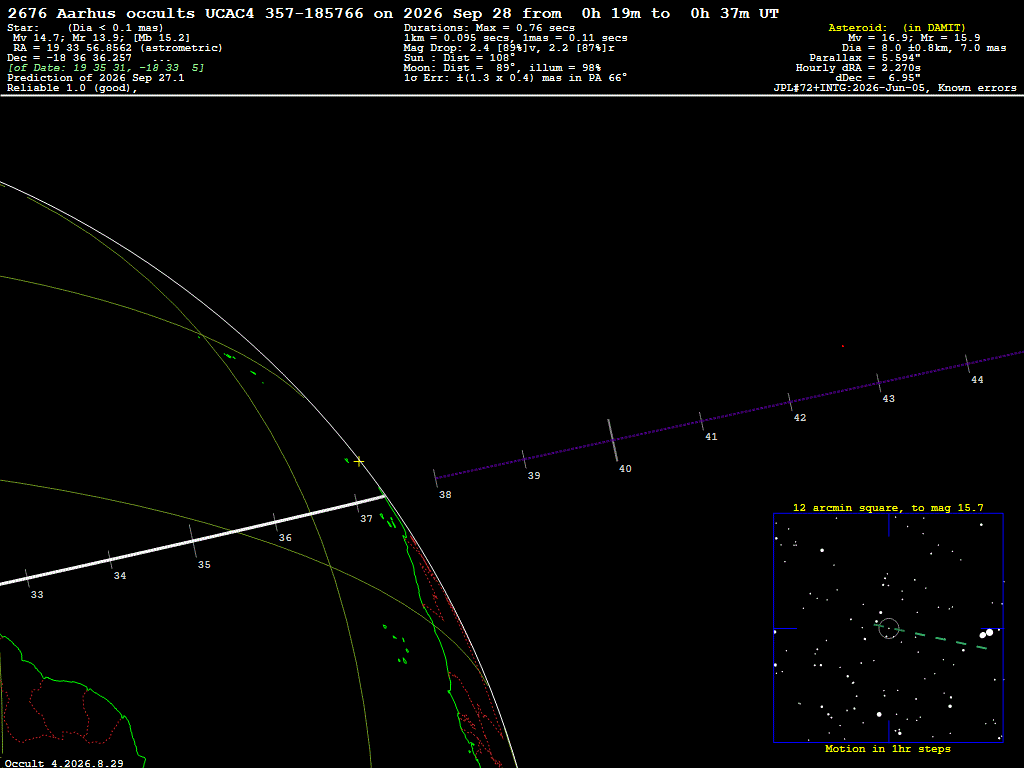
Task: Click the minute 44 tick mark
Action: (967, 364)
